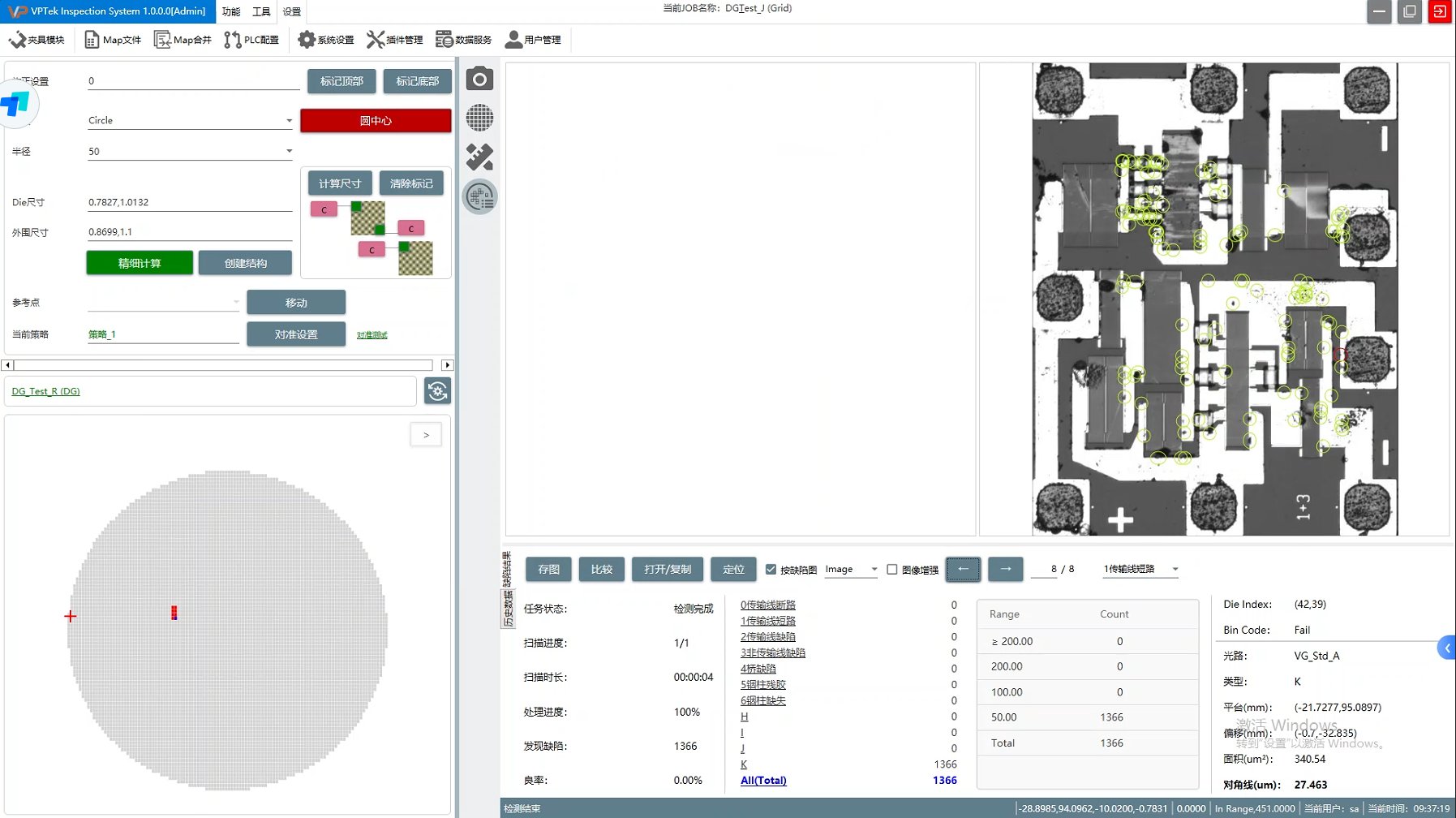Screen dimensions: 1456x818
Task: Click the camera capture icon
Action: coord(479,79)
